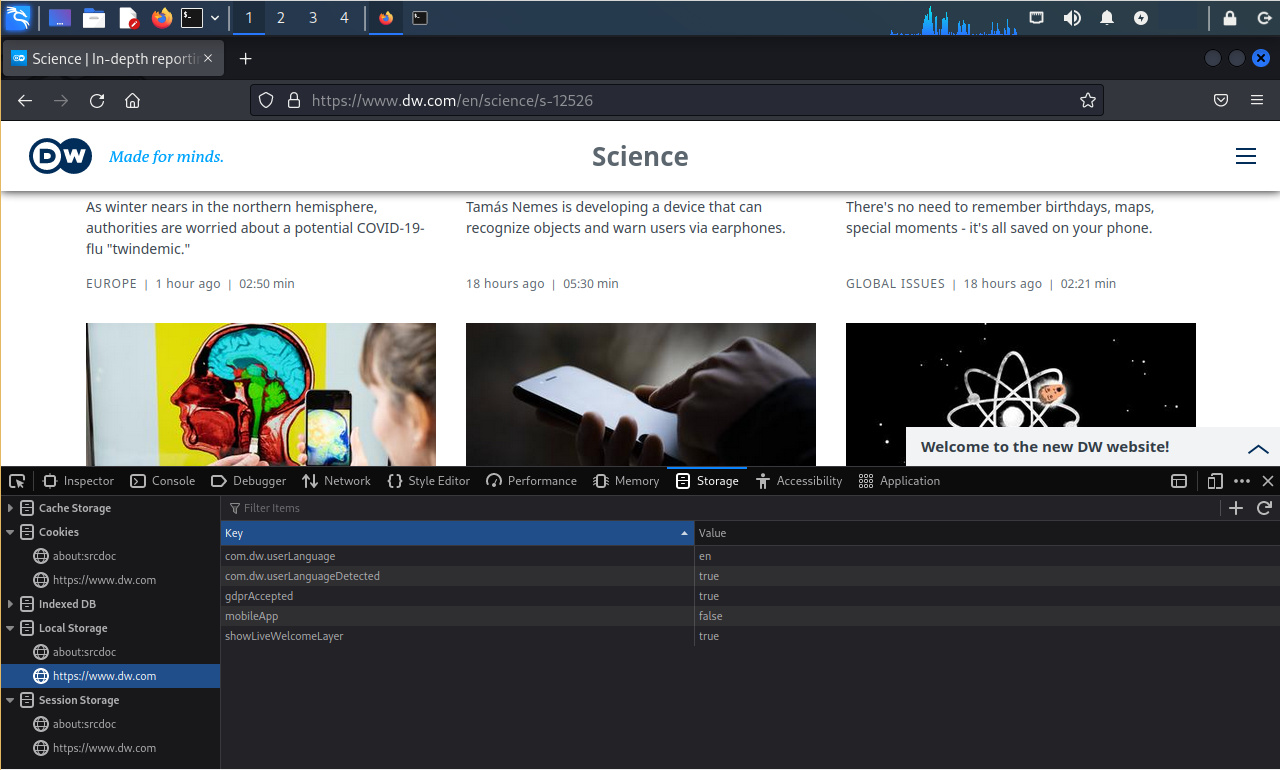Click the Firefox home button
Viewport: 1280px width, 770px height.
[x=132, y=100]
